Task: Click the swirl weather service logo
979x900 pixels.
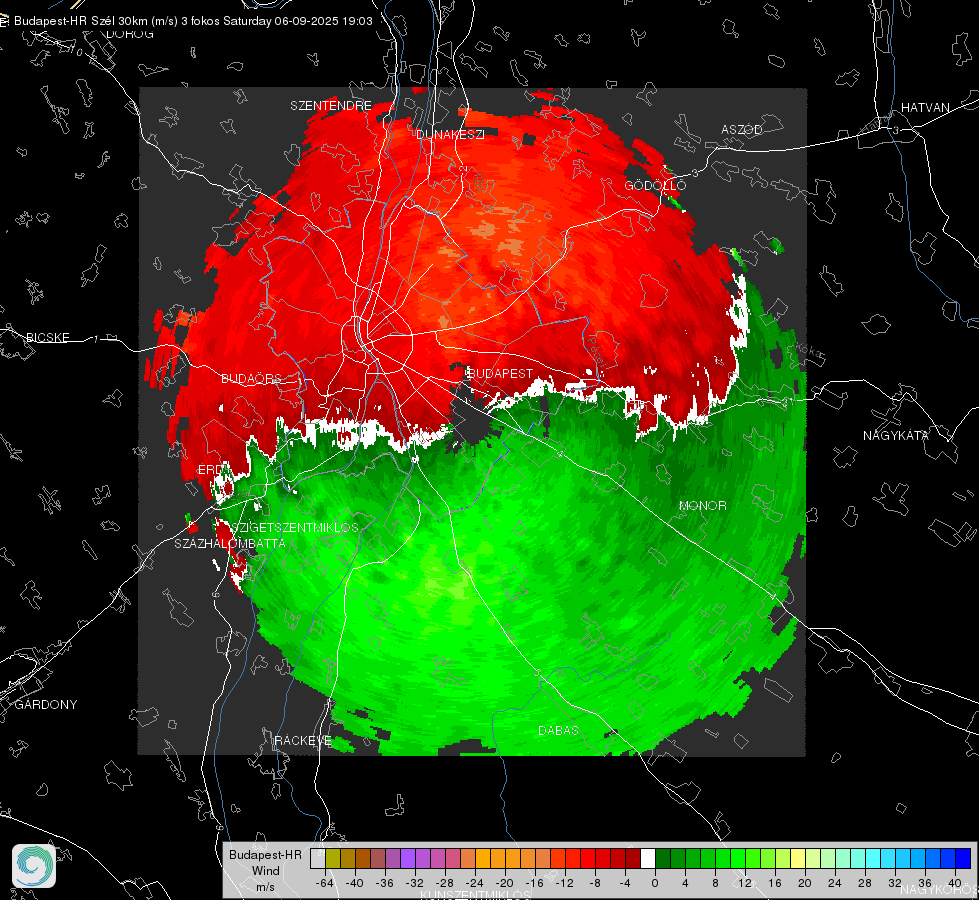Action: (34, 866)
